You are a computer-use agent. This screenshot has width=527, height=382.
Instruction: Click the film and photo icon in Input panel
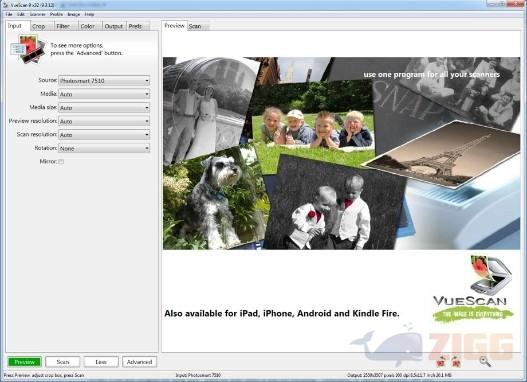tap(27, 49)
